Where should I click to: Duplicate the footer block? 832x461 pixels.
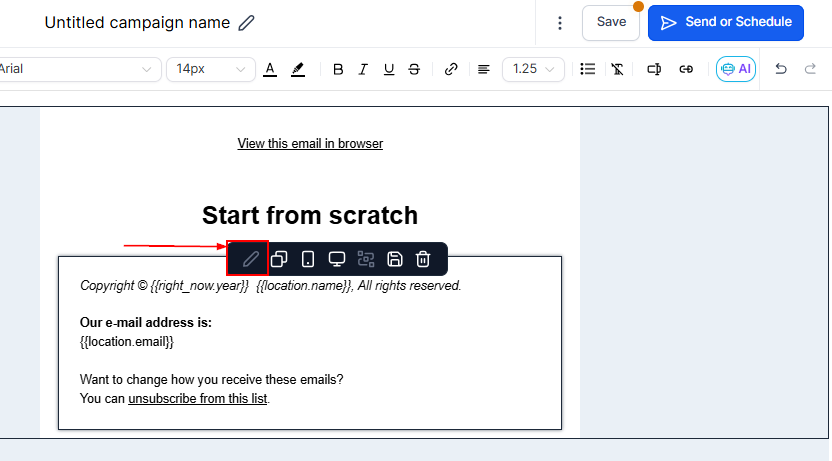tap(279, 259)
